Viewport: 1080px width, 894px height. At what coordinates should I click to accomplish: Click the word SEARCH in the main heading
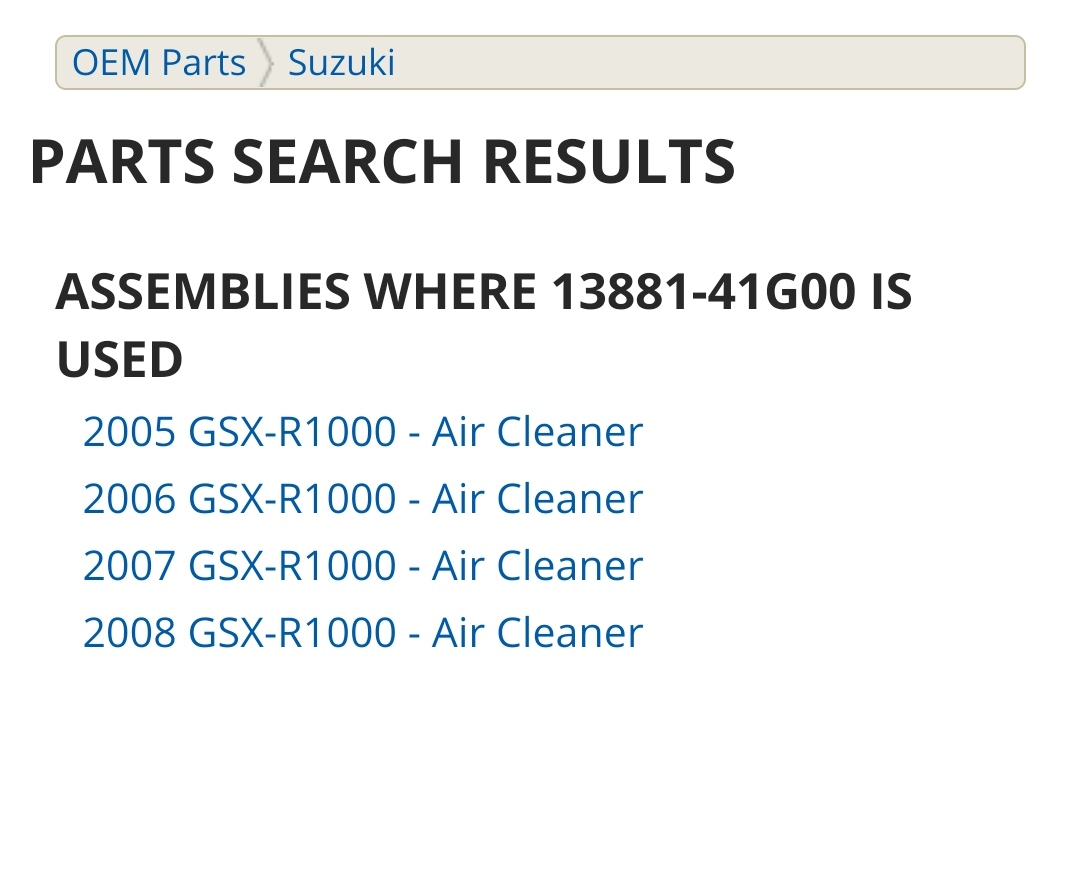348,162
